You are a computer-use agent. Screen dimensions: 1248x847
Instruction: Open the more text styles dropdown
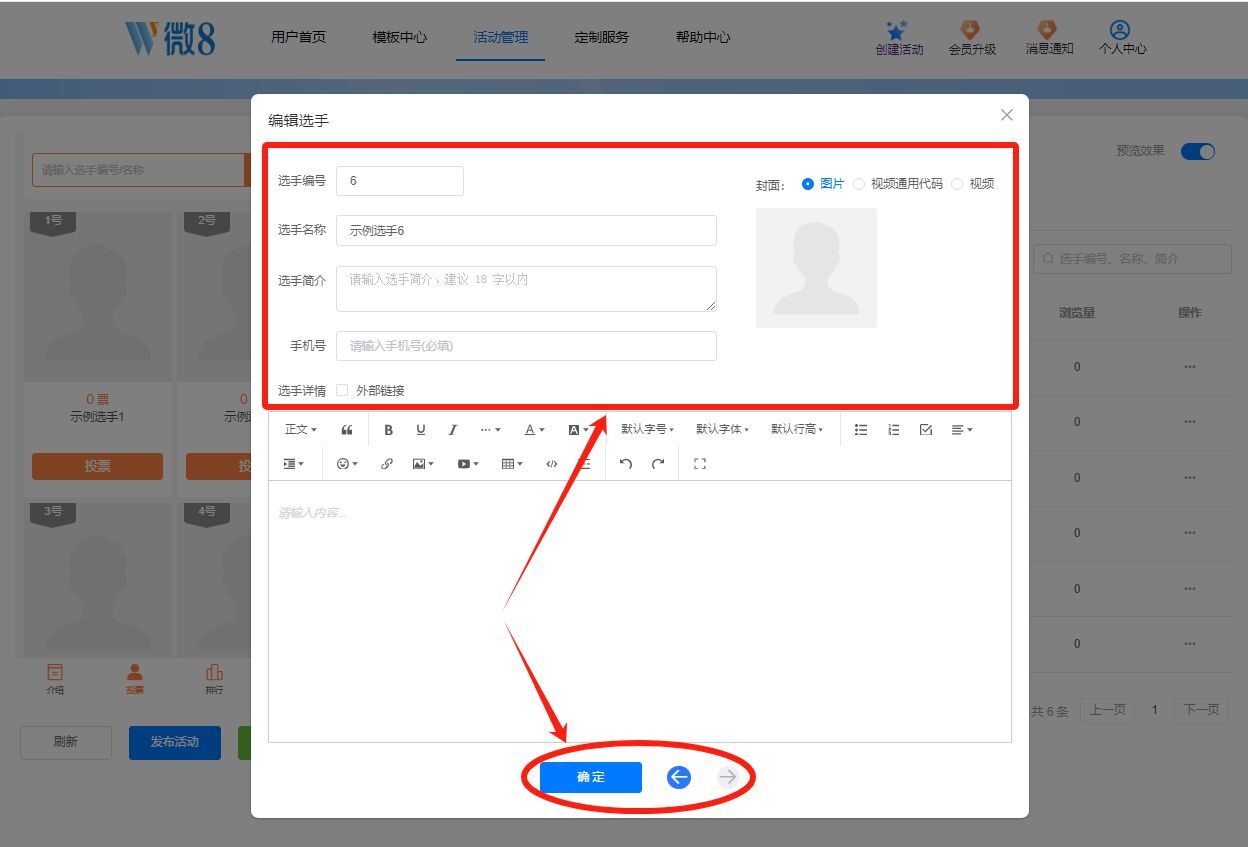tap(490, 430)
